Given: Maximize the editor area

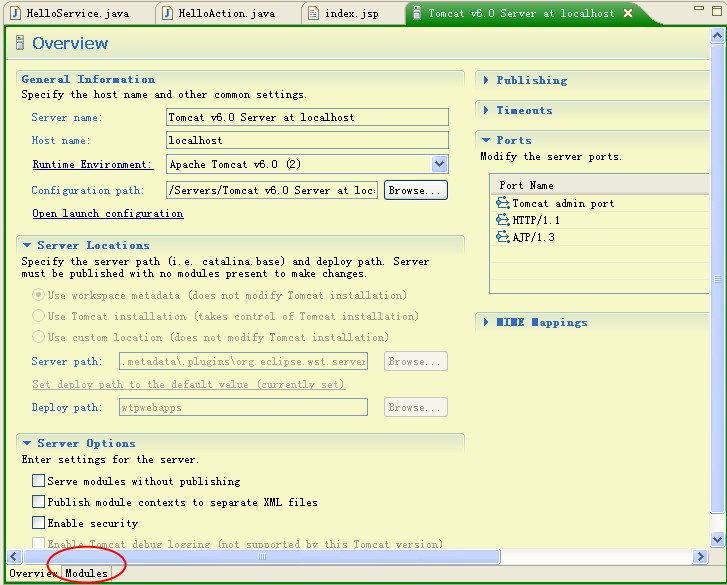Looking at the screenshot, I should pyautogui.click(x=717, y=11).
